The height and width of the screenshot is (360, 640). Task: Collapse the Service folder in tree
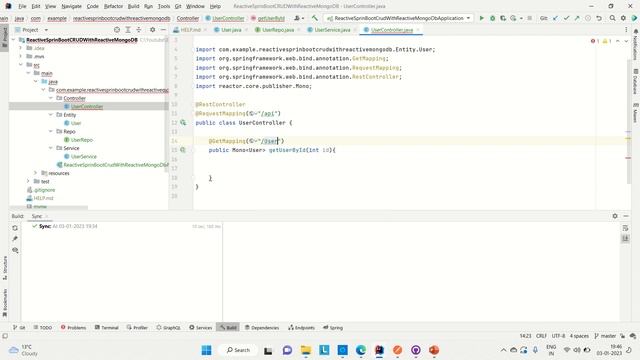[x=51, y=148]
